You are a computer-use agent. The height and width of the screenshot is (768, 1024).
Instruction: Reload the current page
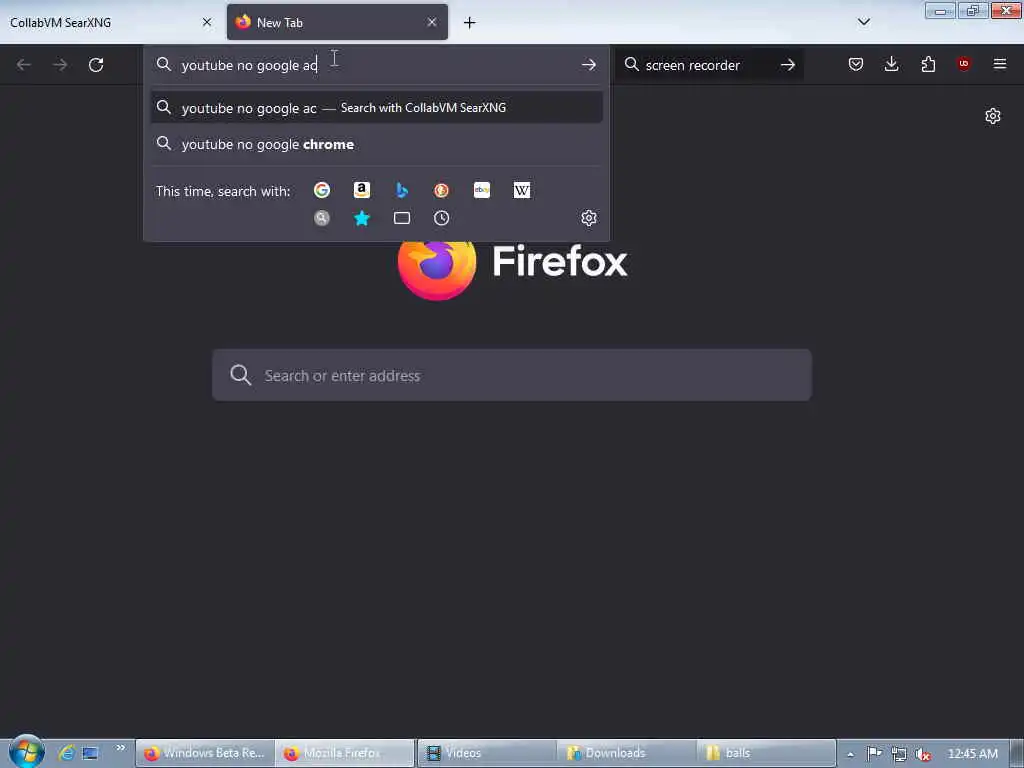click(x=96, y=65)
